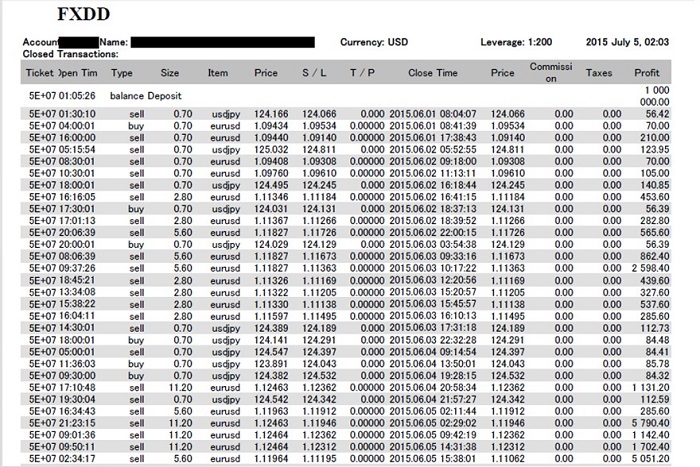The height and width of the screenshot is (467, 700).
Task: Select open price 123.891
Action: click(x=271, y=364)
